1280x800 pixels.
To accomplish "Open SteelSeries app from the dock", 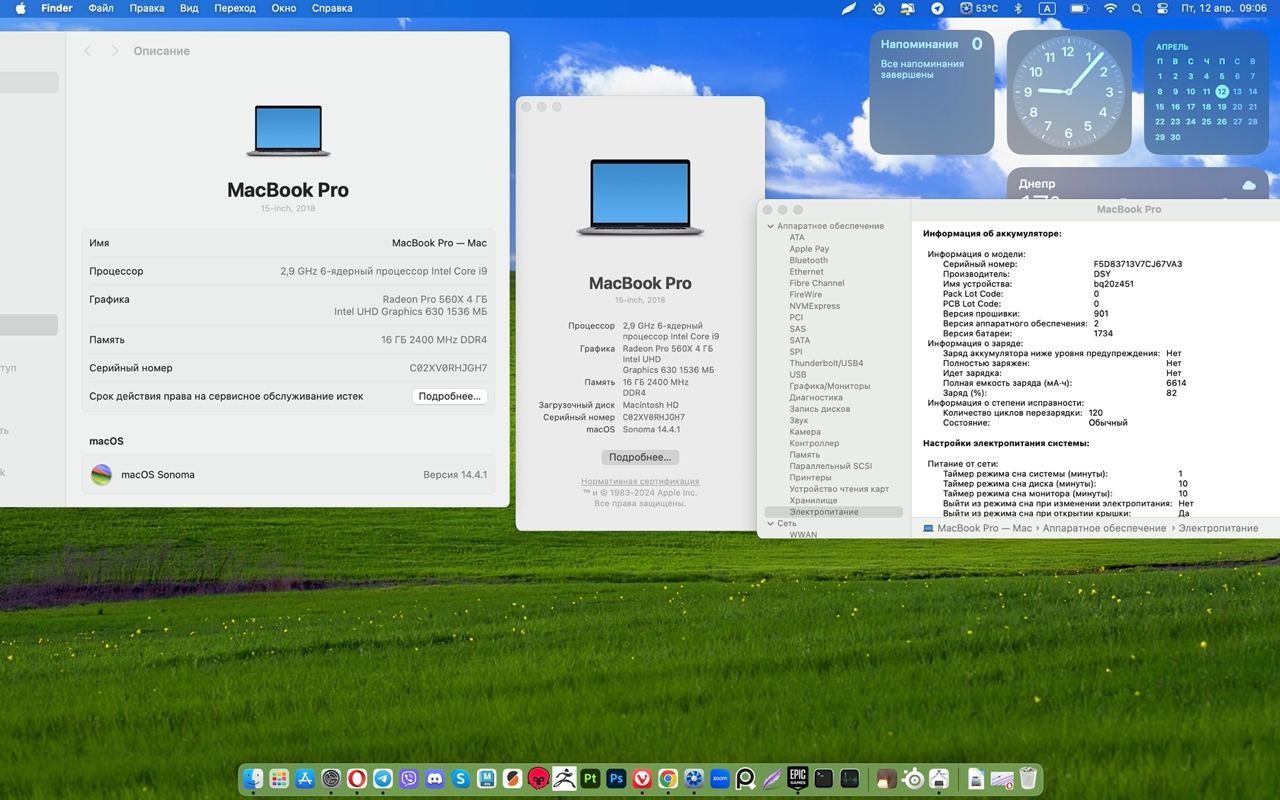I will [x=913, y=778].
